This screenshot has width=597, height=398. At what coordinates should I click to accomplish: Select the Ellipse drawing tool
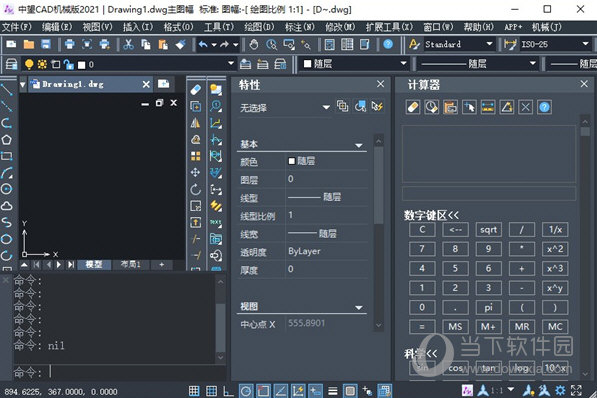(6, 239)
